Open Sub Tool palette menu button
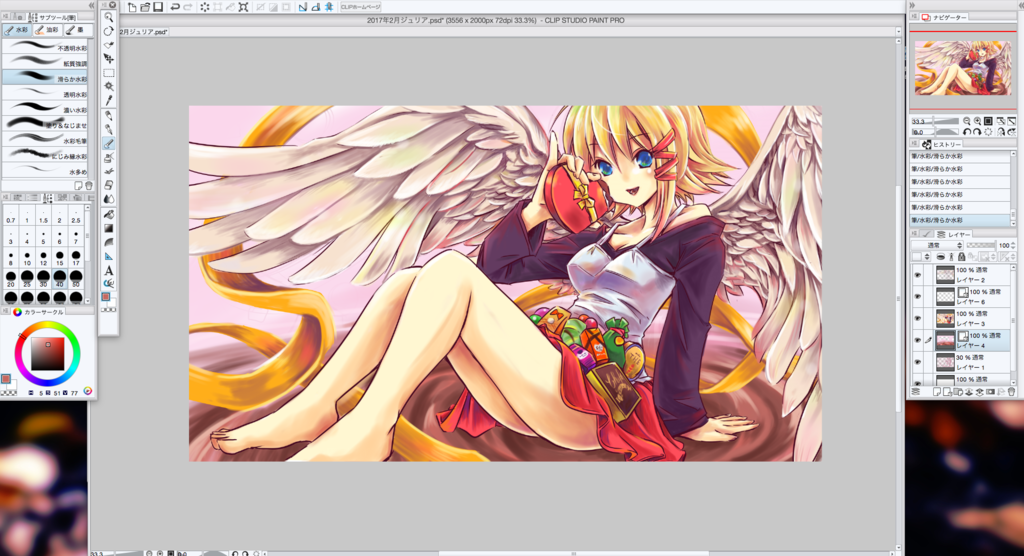This screenshot has height=556, width=1024. pos(6,17)
